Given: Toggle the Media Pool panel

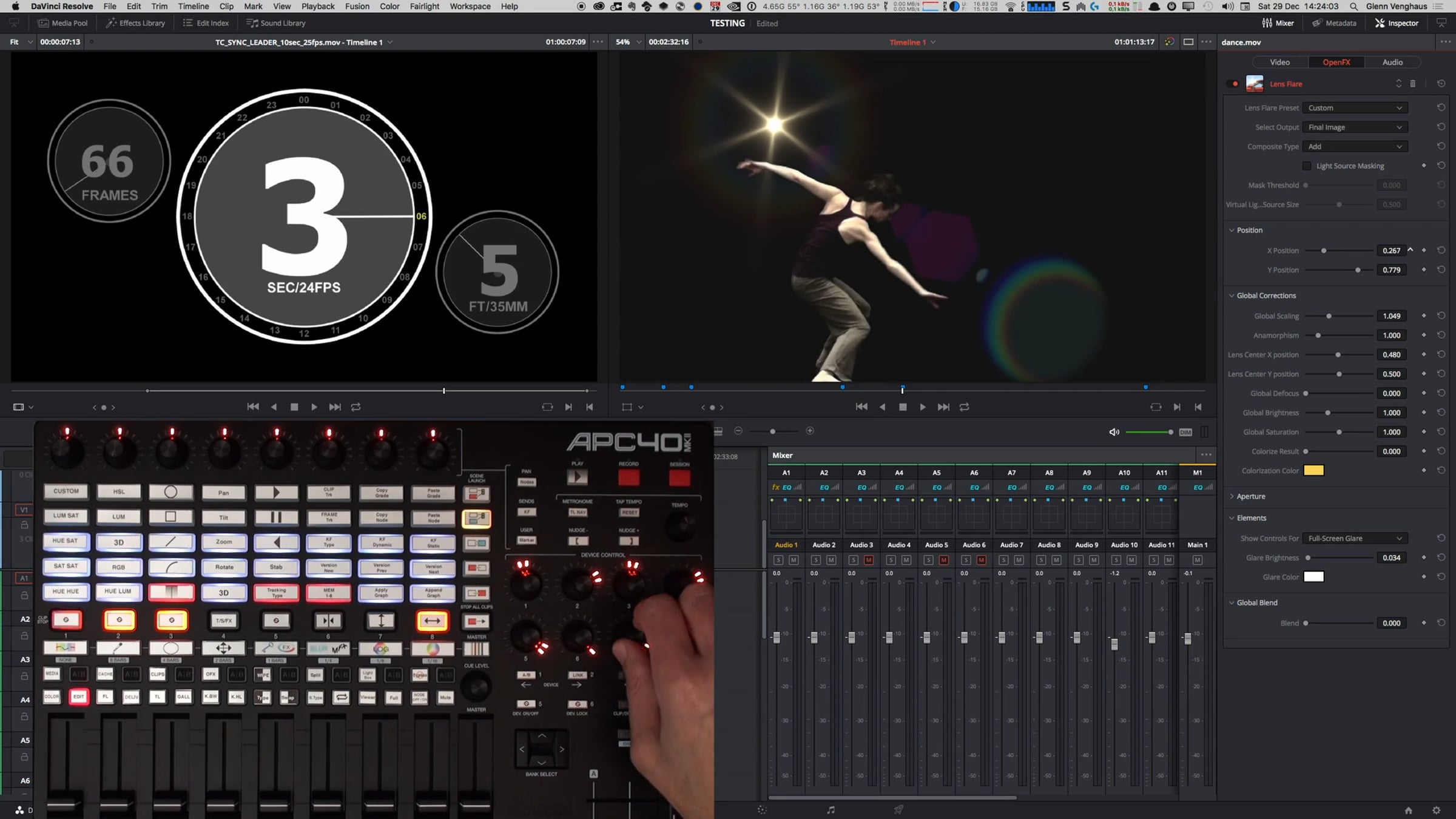Looking at the screenshot, I should [x=63, y=23].
